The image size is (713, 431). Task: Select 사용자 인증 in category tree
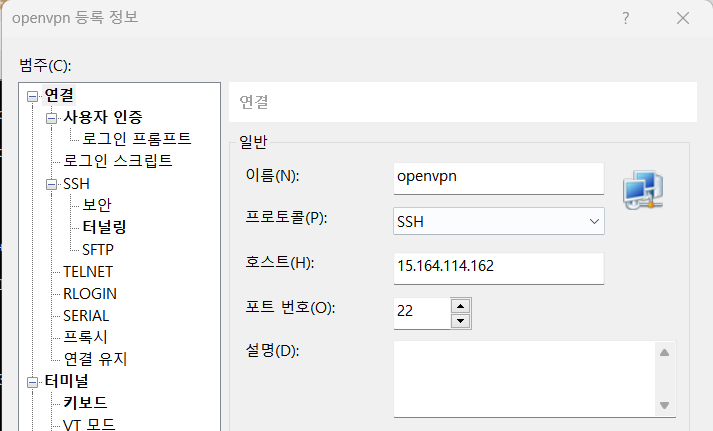(x=103, y=117)
